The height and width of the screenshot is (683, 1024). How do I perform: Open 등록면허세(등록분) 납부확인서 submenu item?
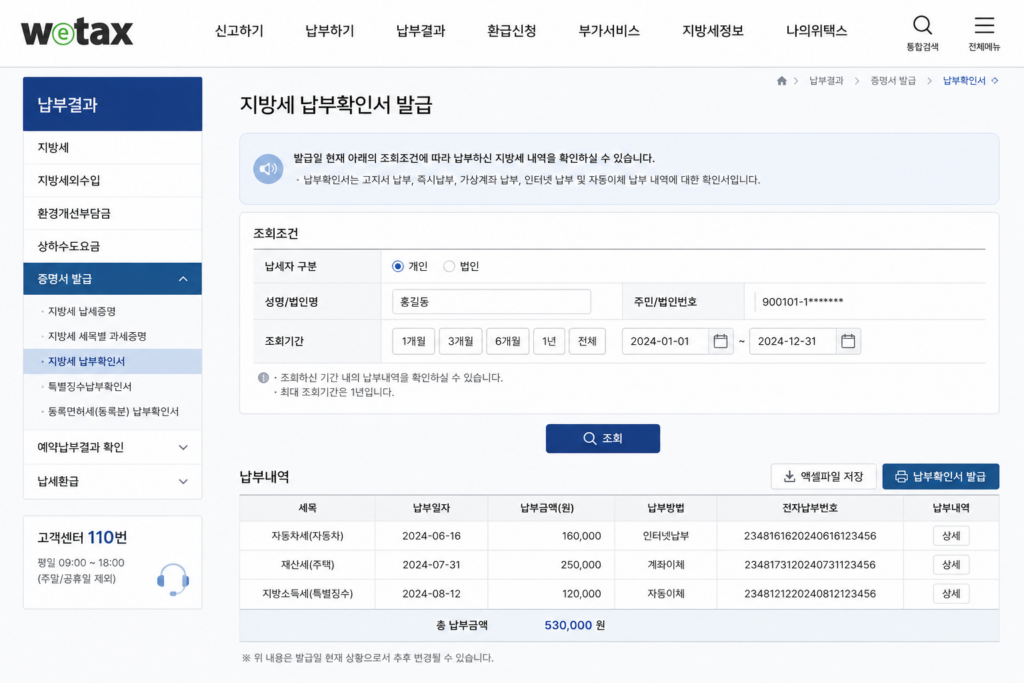(x=113, y=411)
